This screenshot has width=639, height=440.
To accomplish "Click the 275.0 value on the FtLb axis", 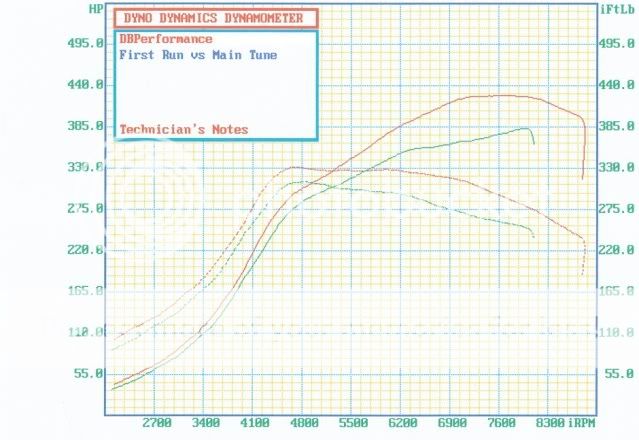I will pyautogui.click(x=615, y=209).
